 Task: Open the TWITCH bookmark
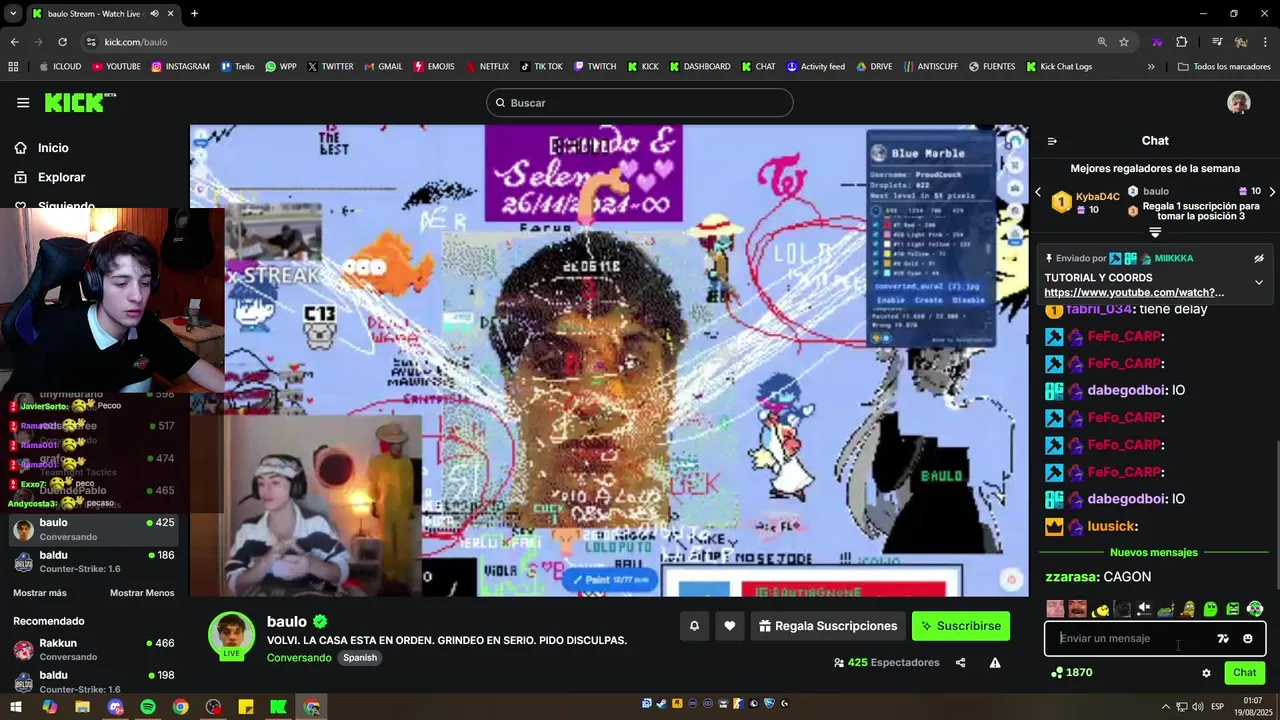(594, 67)
